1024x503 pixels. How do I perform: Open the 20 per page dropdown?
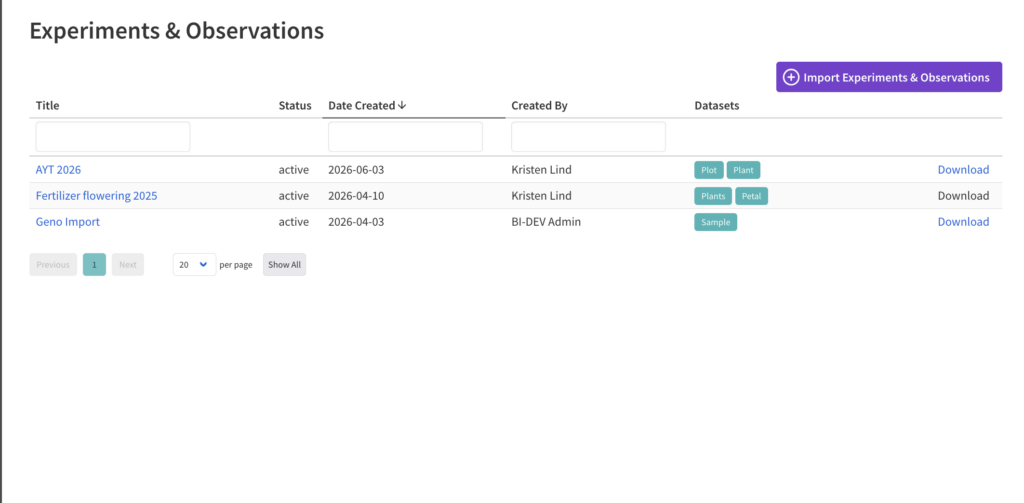[x=195, y=265]
